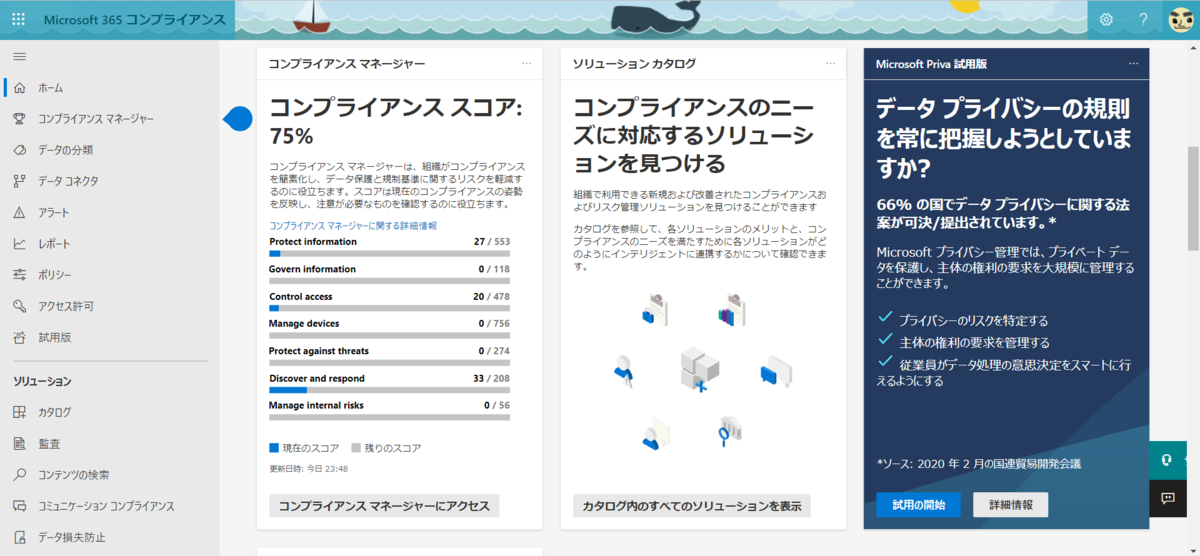
Task: Open コンプライアンス マネージャー card options menu
Action: (x=526, y=63)
